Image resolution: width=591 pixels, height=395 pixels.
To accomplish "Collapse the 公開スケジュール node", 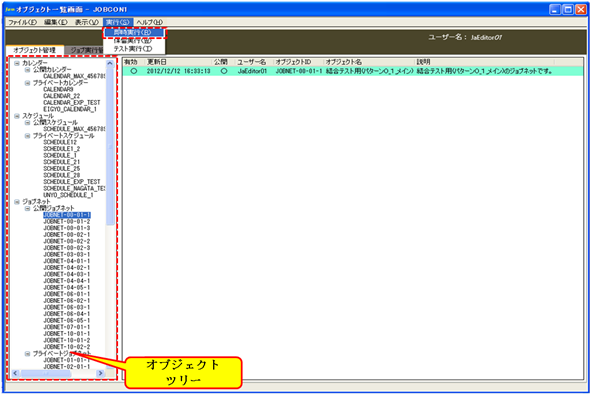I will [27, 123].
